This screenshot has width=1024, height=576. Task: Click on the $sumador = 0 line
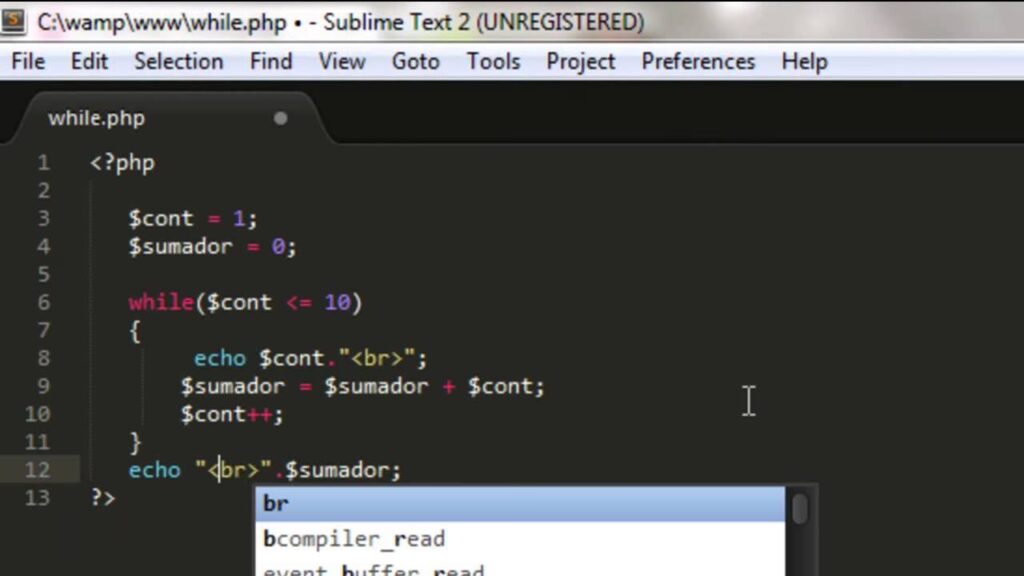click(x=212, y=246)
